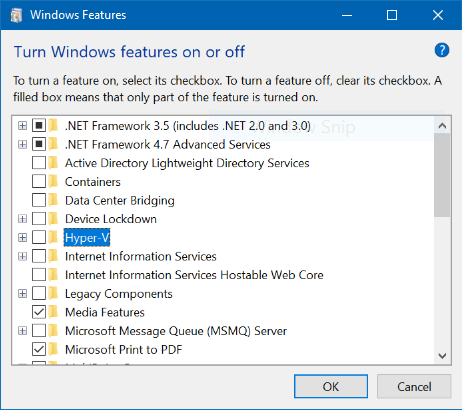Enable the Legacy Components checkbox
462x410 pixels.
click(39, 294)
